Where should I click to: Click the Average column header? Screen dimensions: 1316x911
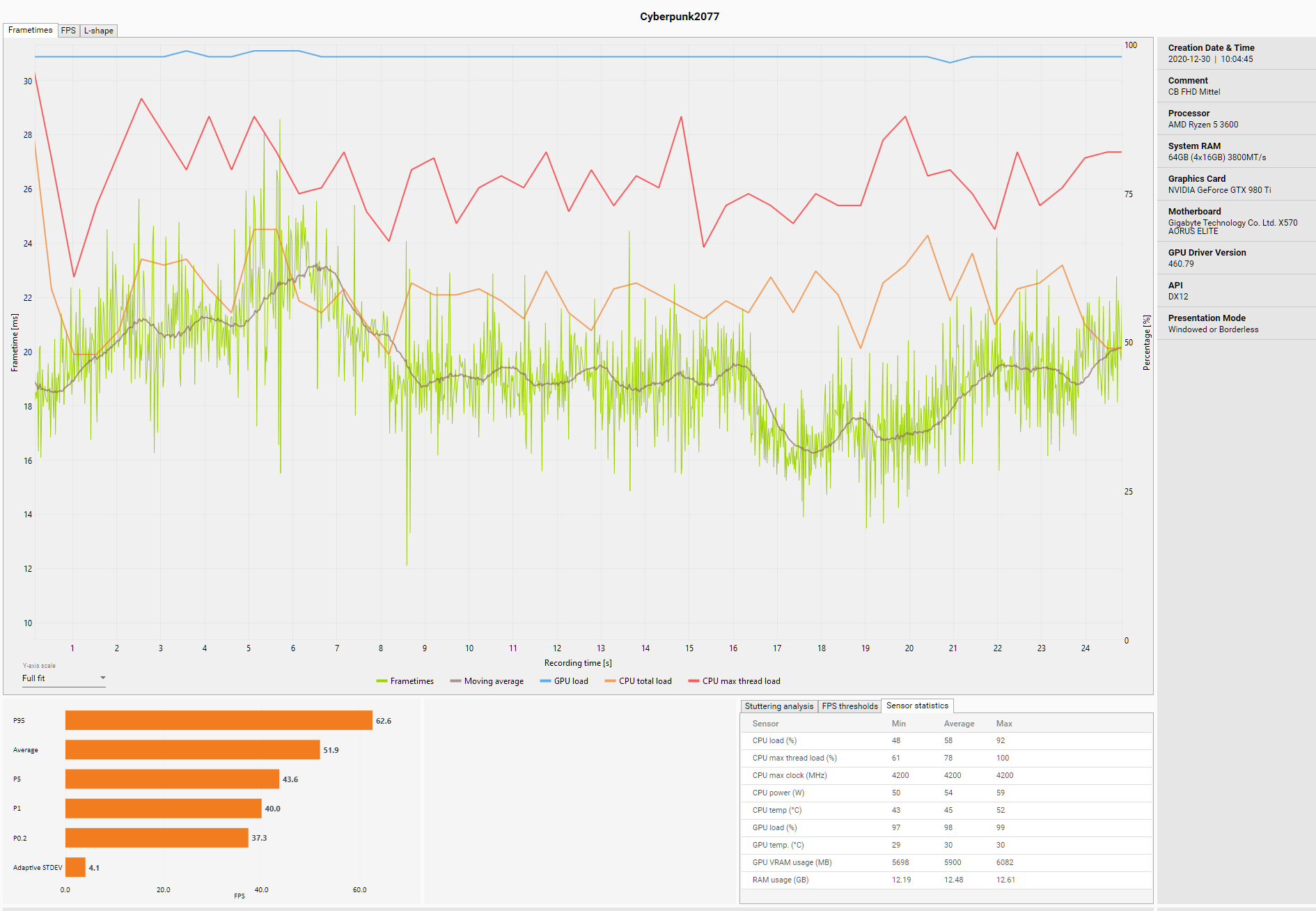click(959, 724)
